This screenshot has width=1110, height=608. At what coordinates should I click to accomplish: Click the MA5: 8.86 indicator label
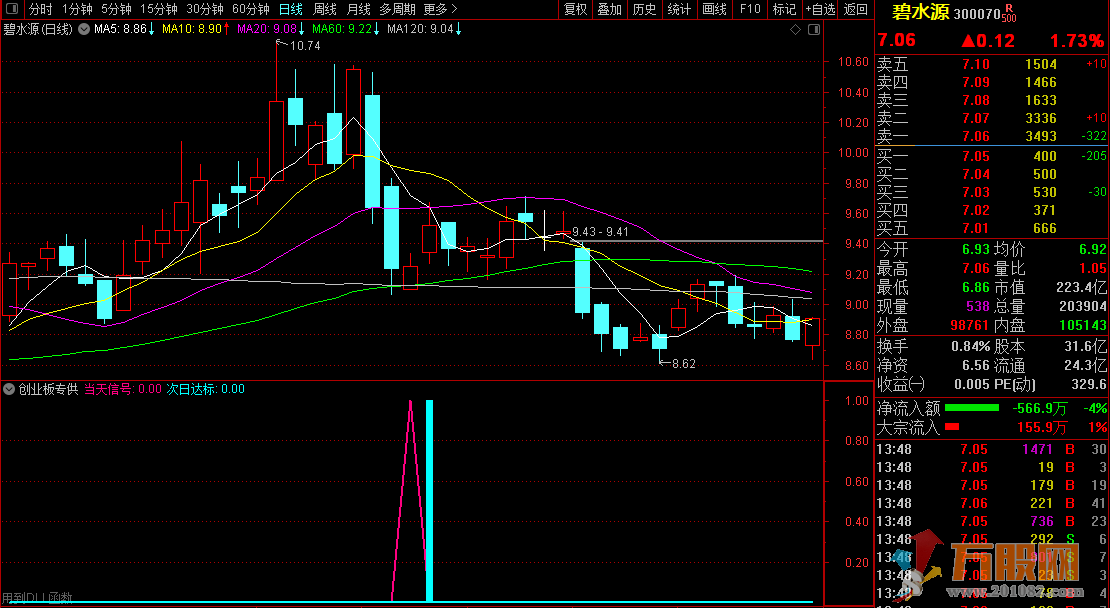[124, 29]
